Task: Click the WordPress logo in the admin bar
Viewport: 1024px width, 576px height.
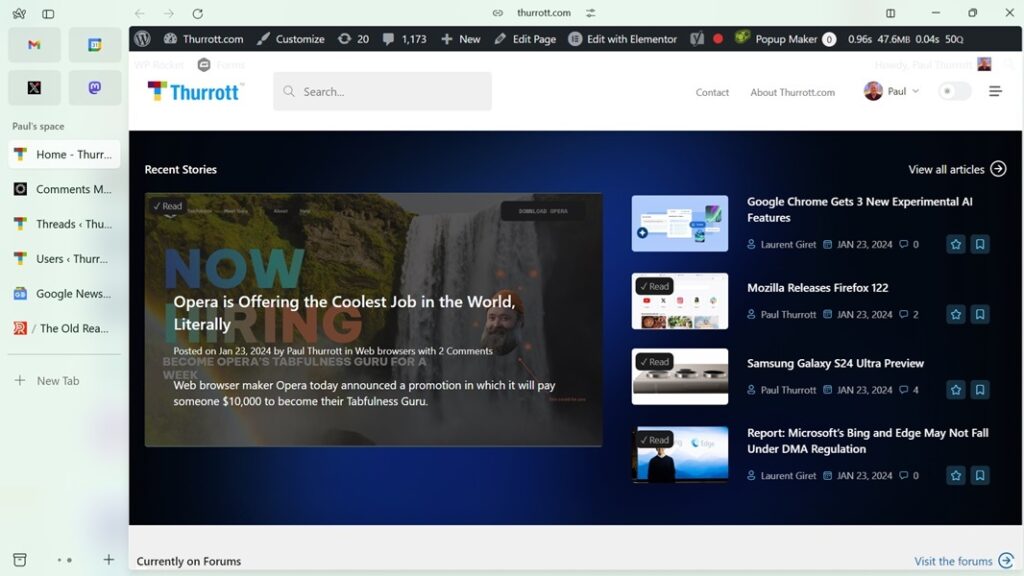Action: point(141,39)
